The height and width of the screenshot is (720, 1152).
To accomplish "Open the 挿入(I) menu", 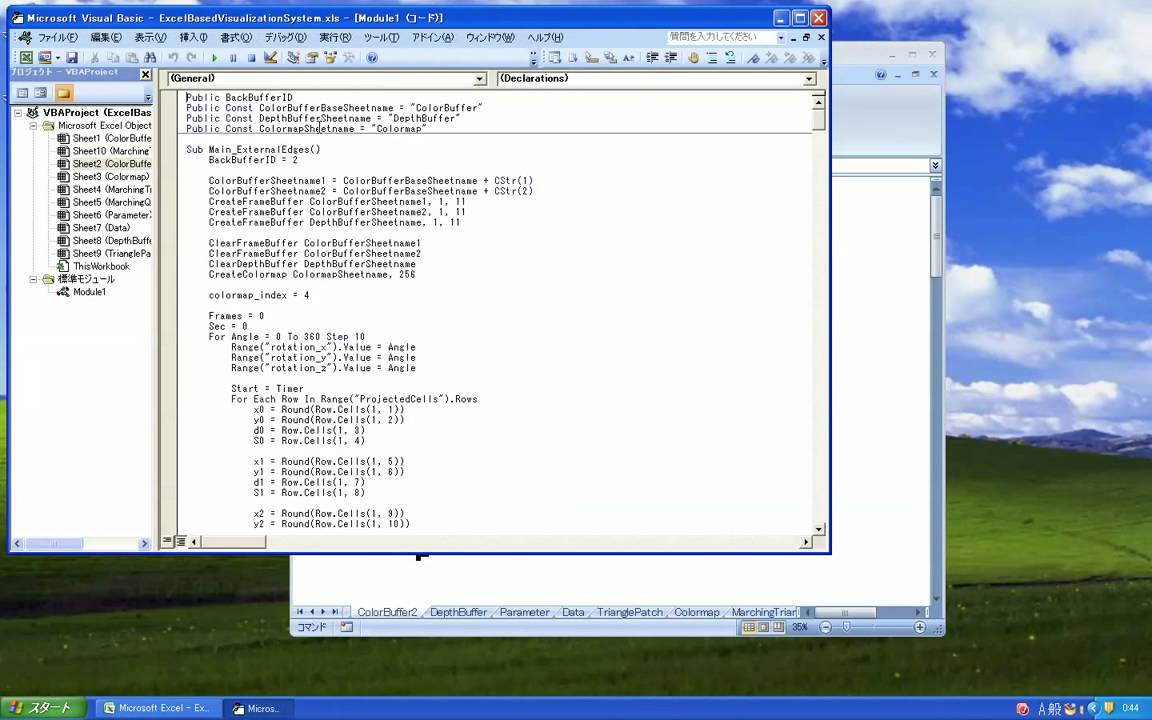I will 193,37.
